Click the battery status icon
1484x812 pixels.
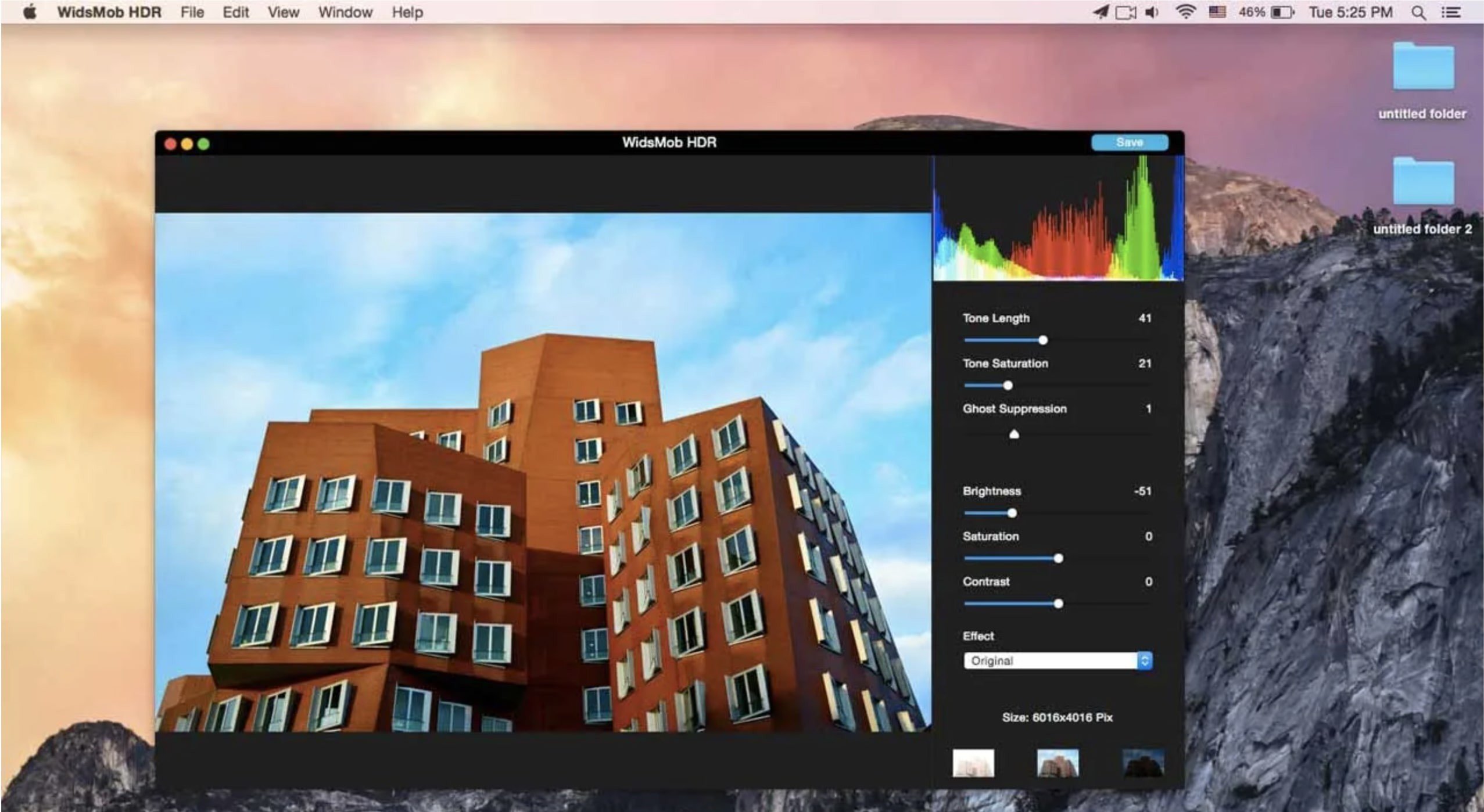tap(1282, 12)
